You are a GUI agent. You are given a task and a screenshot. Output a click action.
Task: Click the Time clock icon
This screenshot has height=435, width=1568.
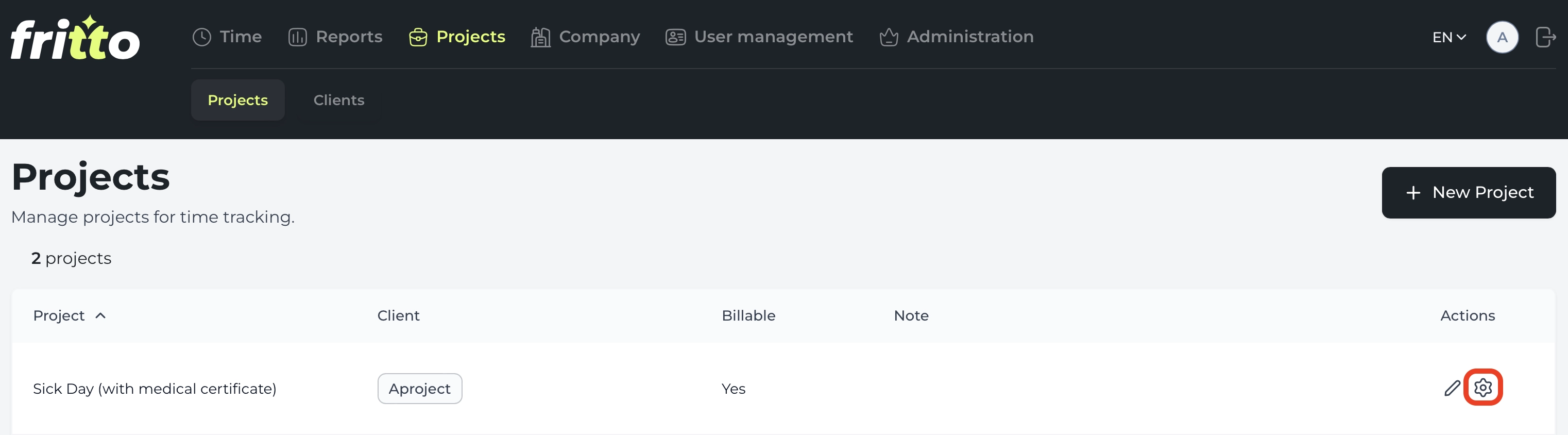point(201,37)
